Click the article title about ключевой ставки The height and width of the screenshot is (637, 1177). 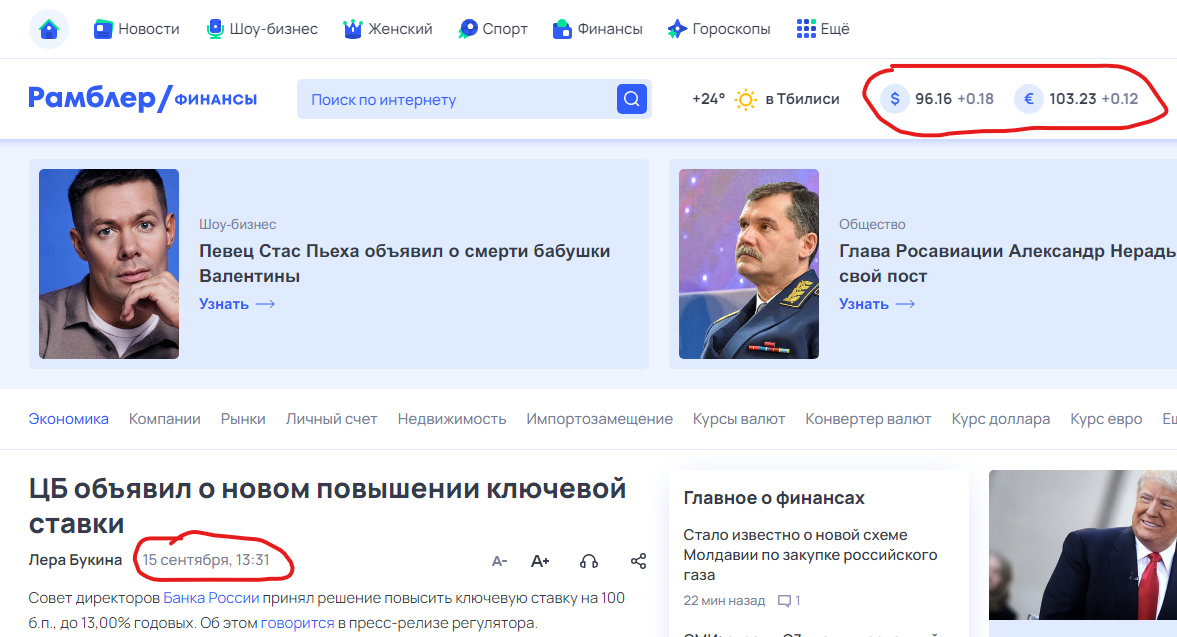click(x=327, y=506)
